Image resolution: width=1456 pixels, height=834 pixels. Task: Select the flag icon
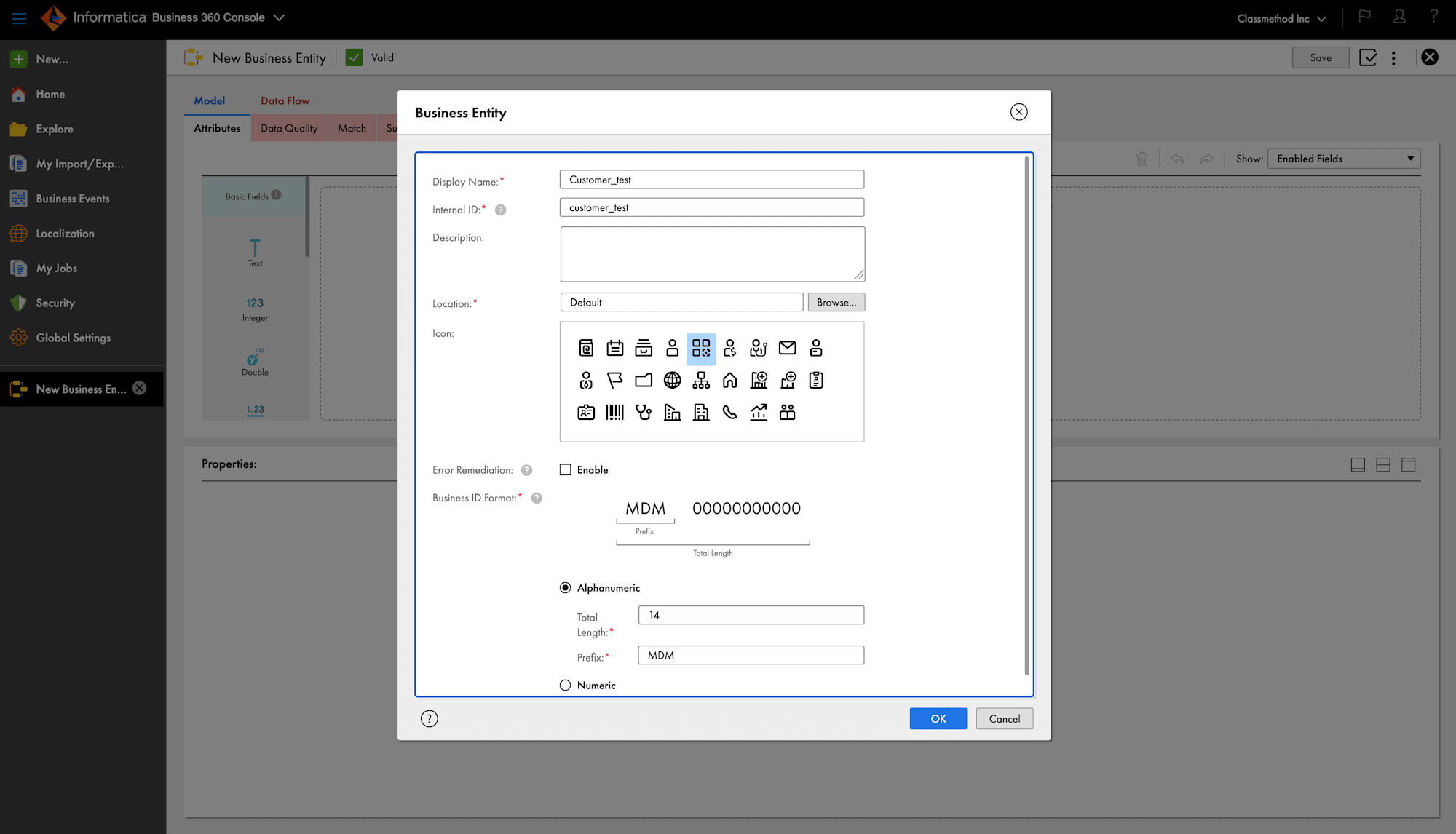point(614,380)
